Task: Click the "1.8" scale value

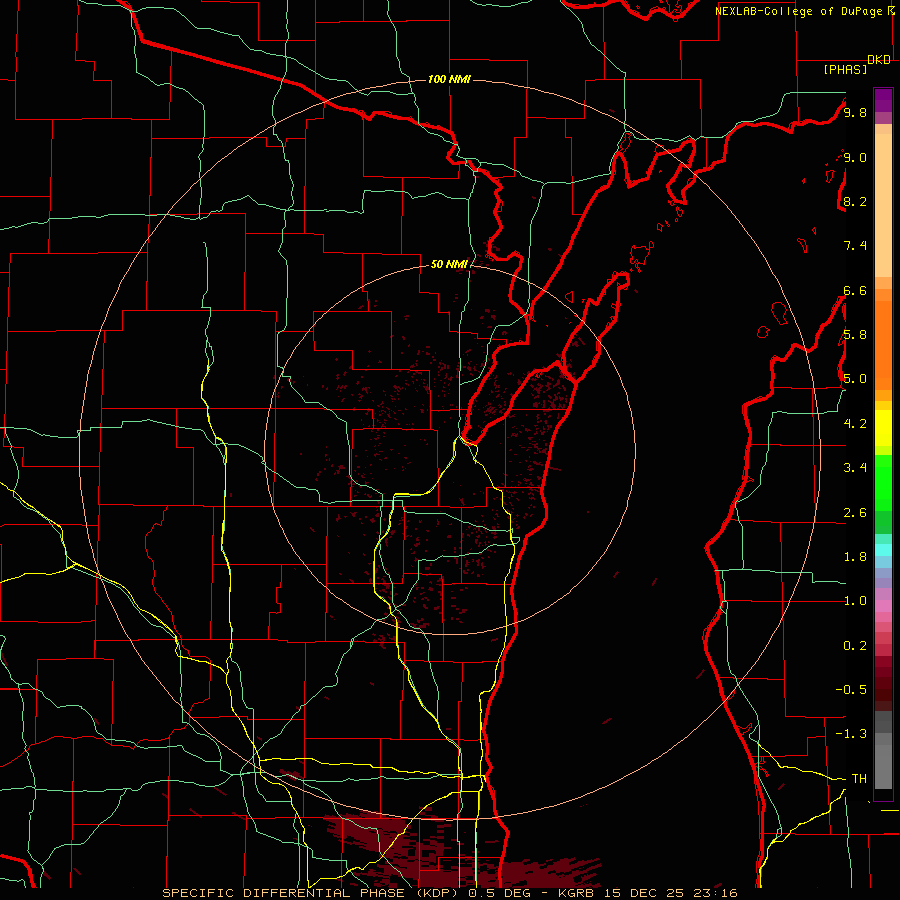Action: coord(855,557)
